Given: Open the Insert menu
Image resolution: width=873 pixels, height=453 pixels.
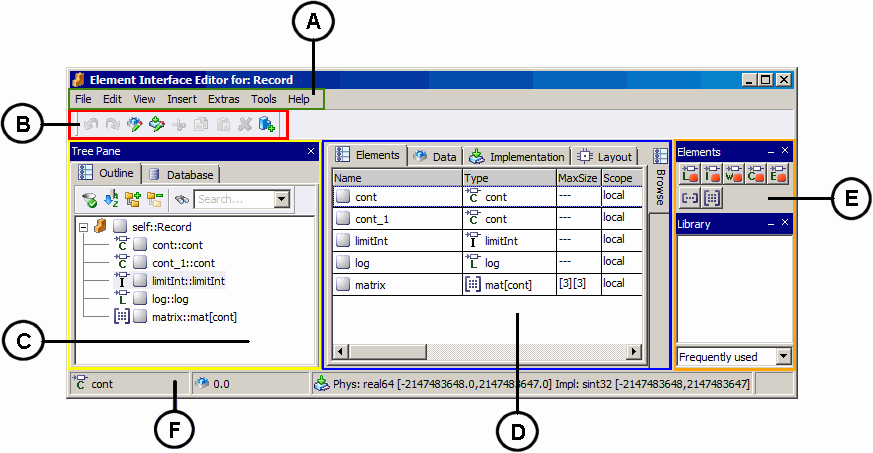Looking at the screenshot, I should point(182,99).
